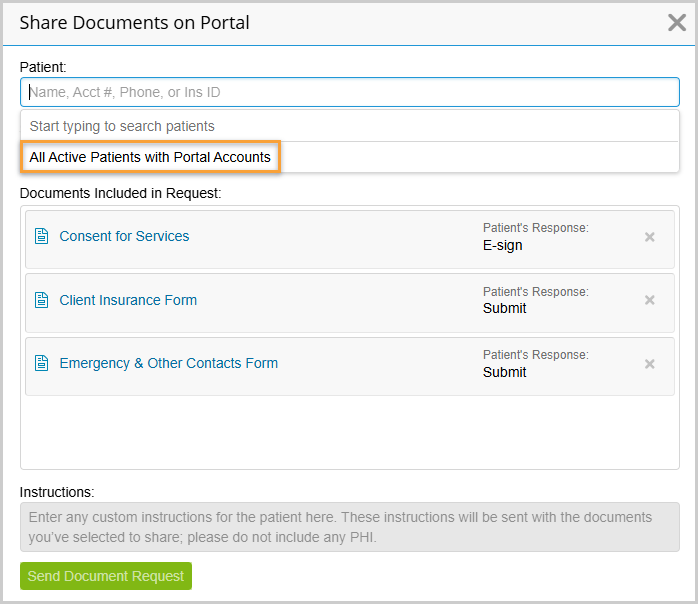Image resolution: width=698 pixels, height=604 pixels.
Task: Click the Patient search input field
Action: tap(349, 92)
